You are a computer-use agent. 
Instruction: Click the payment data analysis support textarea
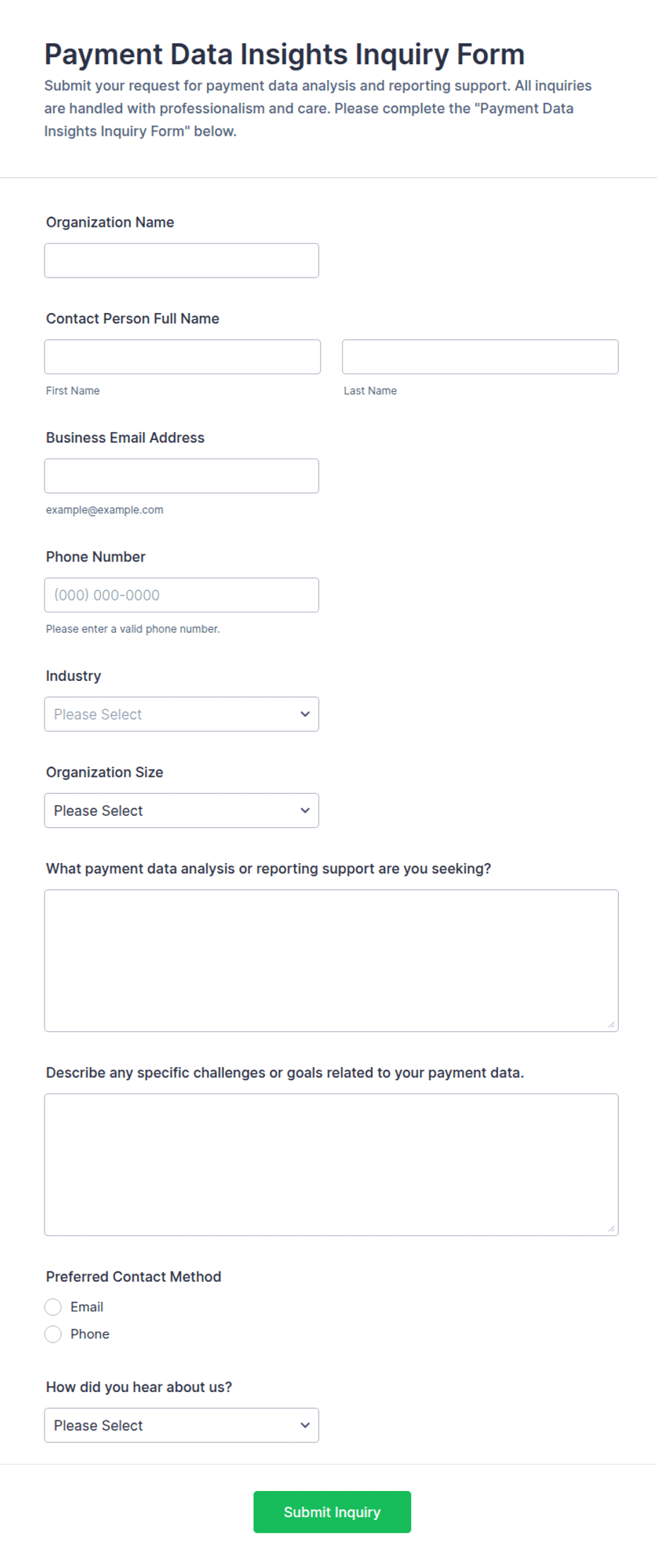tap(331, 961)
